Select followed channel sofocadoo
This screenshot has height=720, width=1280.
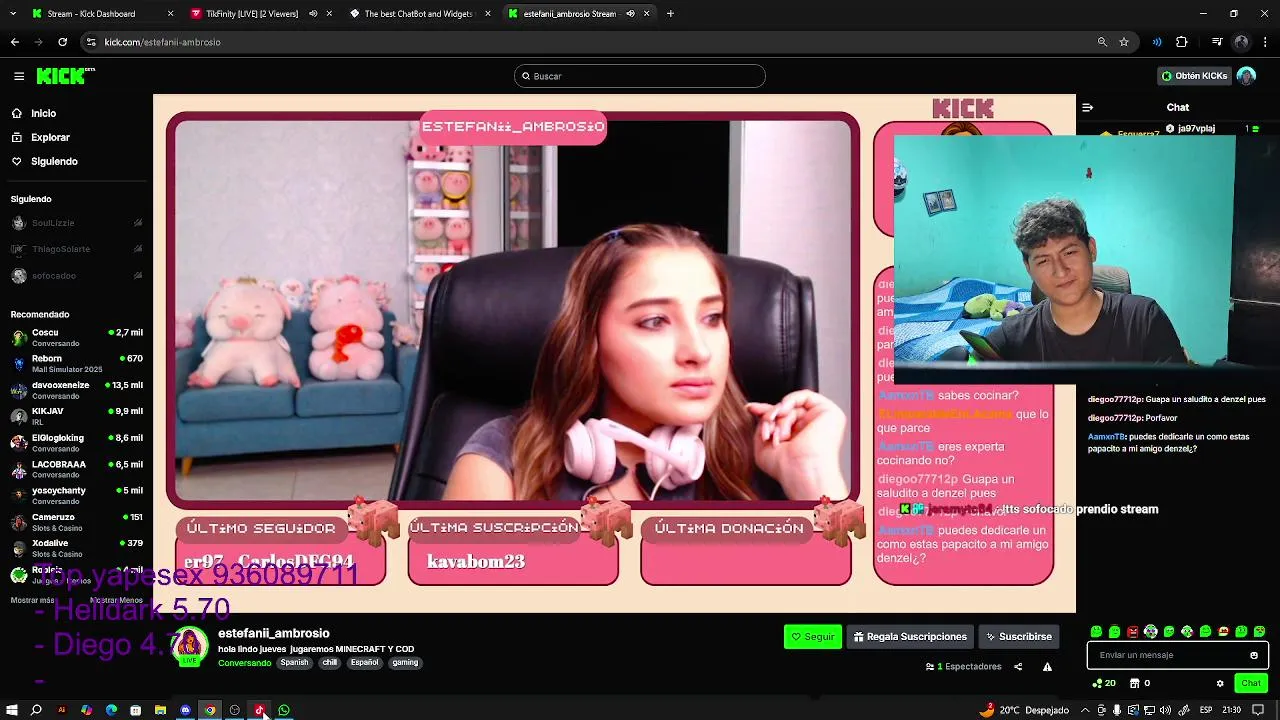coord(76,276)
